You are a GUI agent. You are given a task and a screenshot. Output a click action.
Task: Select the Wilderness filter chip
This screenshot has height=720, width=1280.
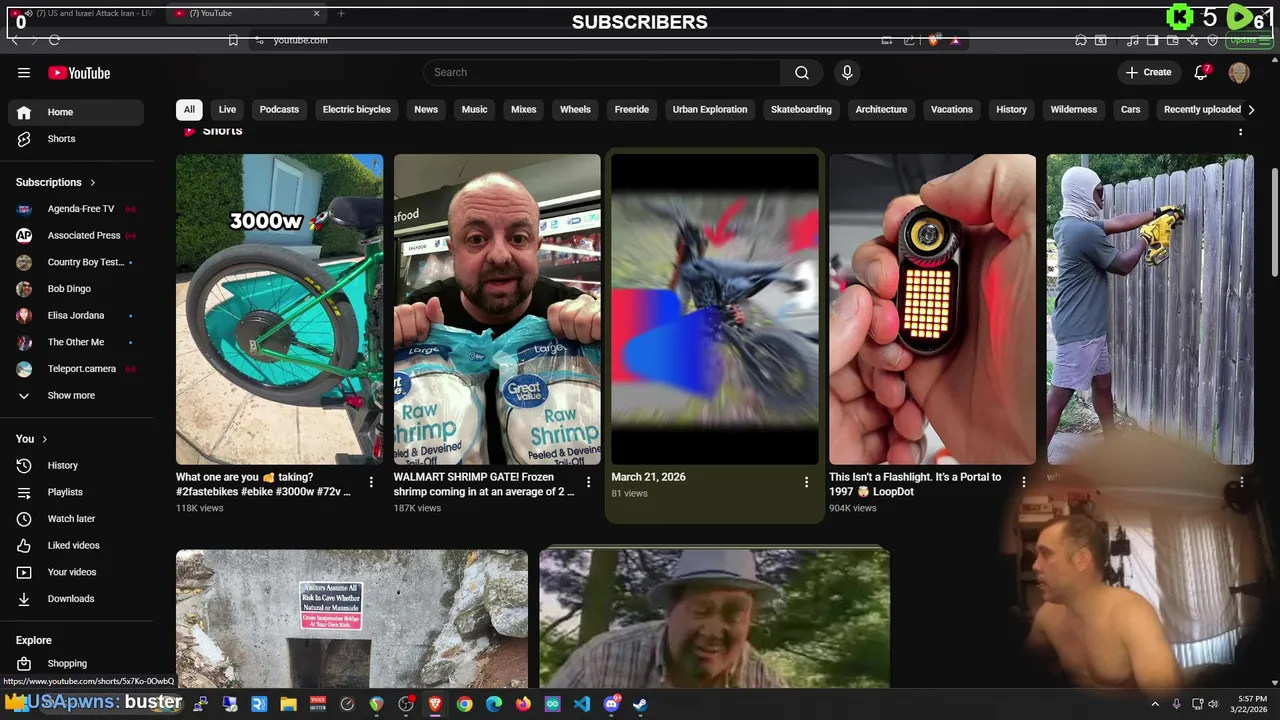(x=1074, y=110)
